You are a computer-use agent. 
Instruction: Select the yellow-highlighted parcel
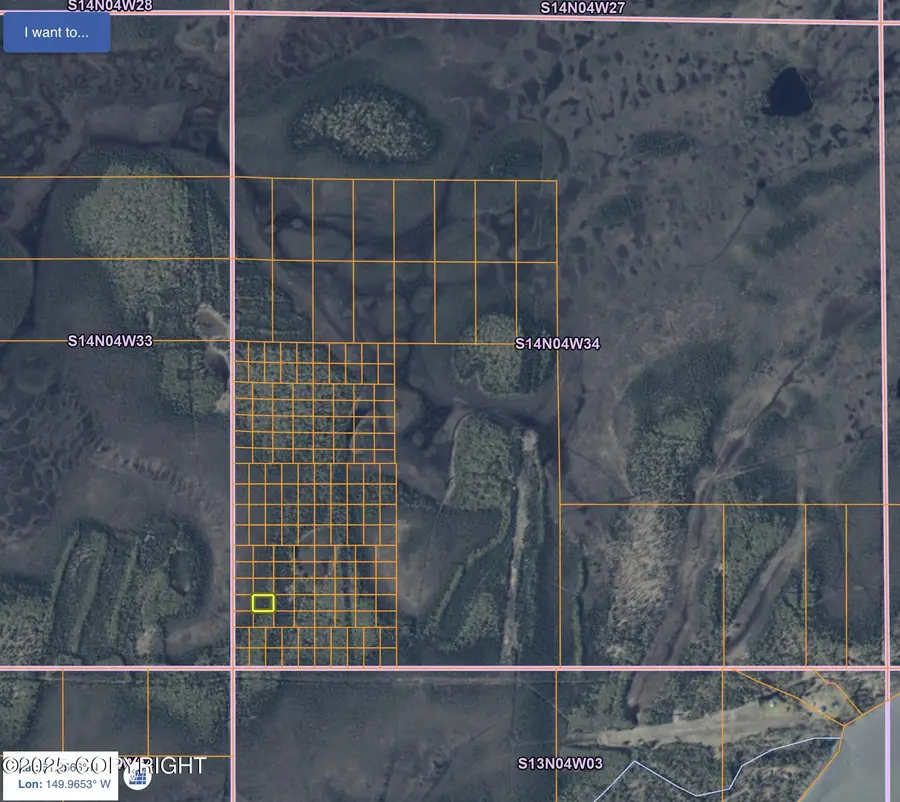[263, 604]
